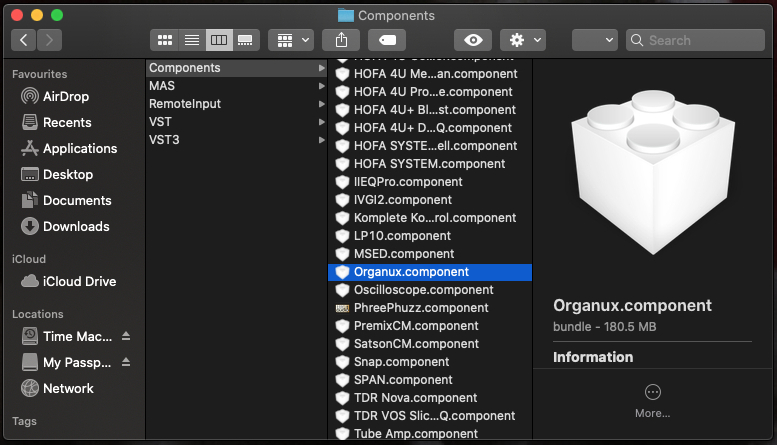
Task: Select HOFA 4U Pro...e.component
Action: tap(430, 92)
